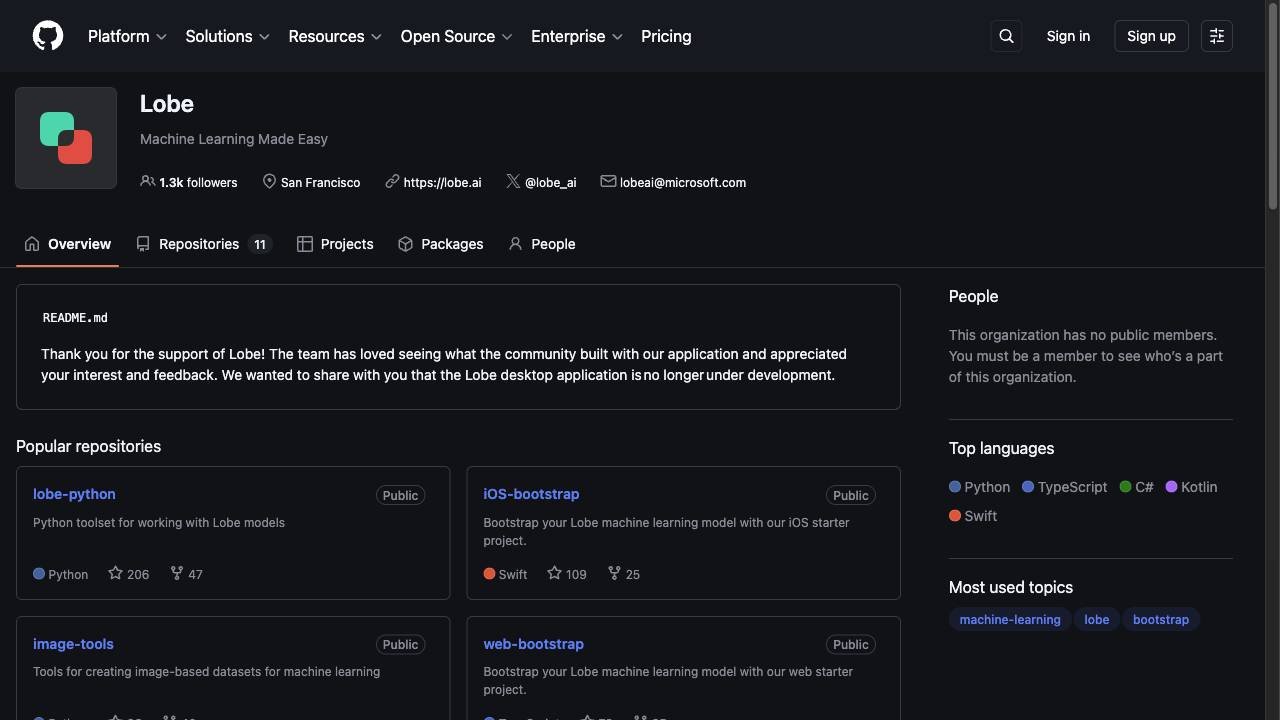Go to the Pricing page
The height and width of the screenshot is (720, 1280).
pos(666,36)
